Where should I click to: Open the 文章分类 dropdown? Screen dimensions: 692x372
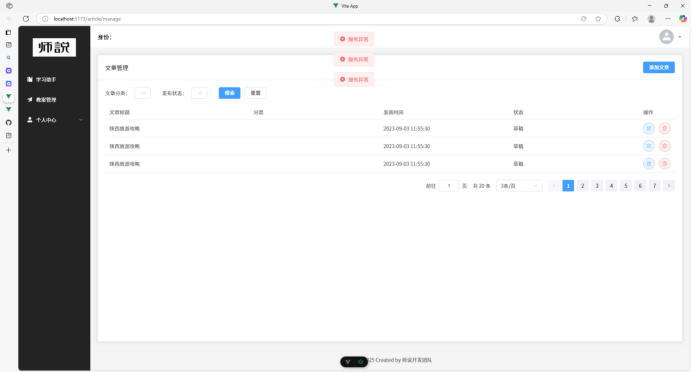(x=143, y=93)
